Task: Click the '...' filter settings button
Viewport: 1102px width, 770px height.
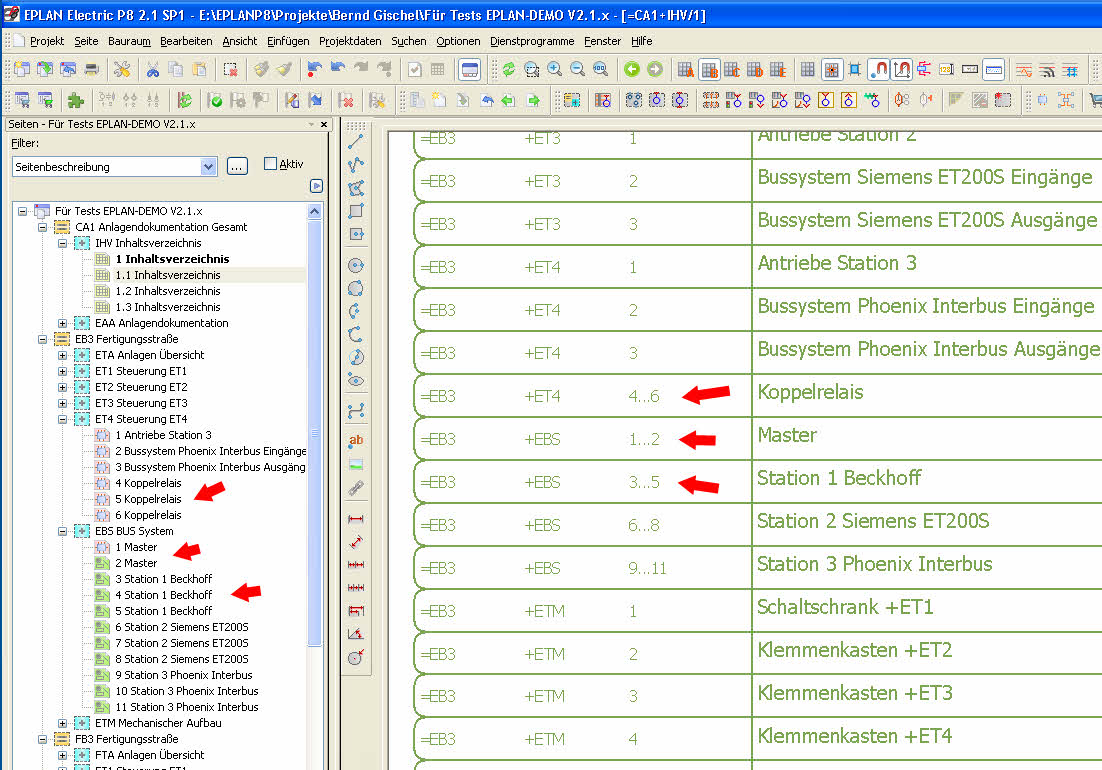Action: tap(238, 167)
